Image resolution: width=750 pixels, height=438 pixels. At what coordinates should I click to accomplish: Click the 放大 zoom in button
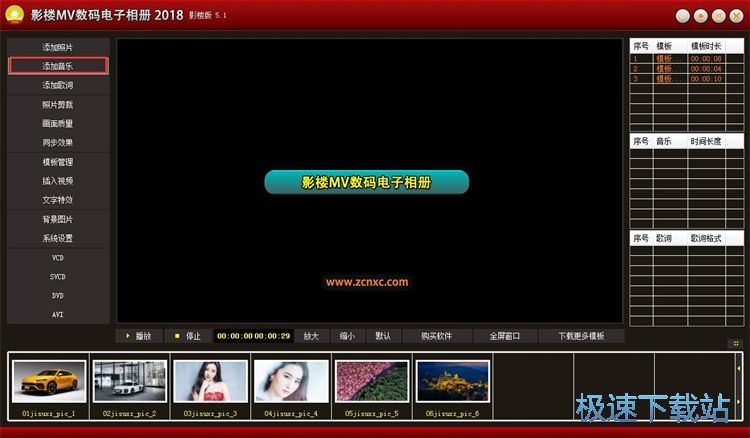tap(311, 336)
